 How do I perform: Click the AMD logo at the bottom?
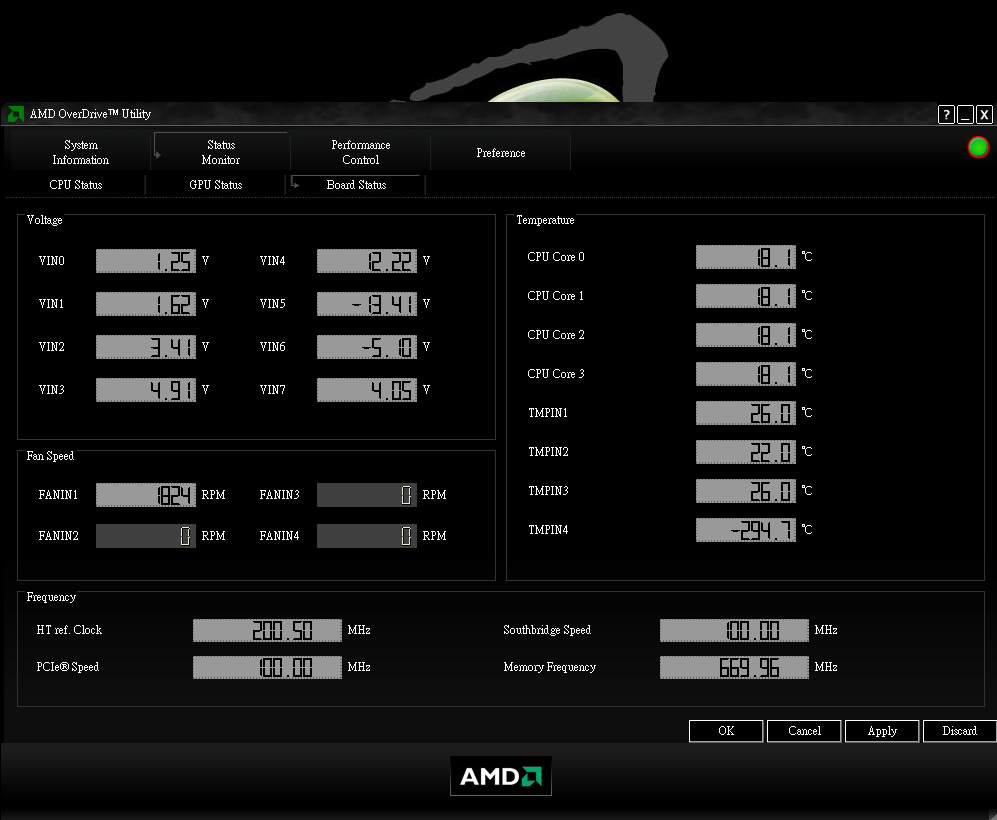(500, 776)
